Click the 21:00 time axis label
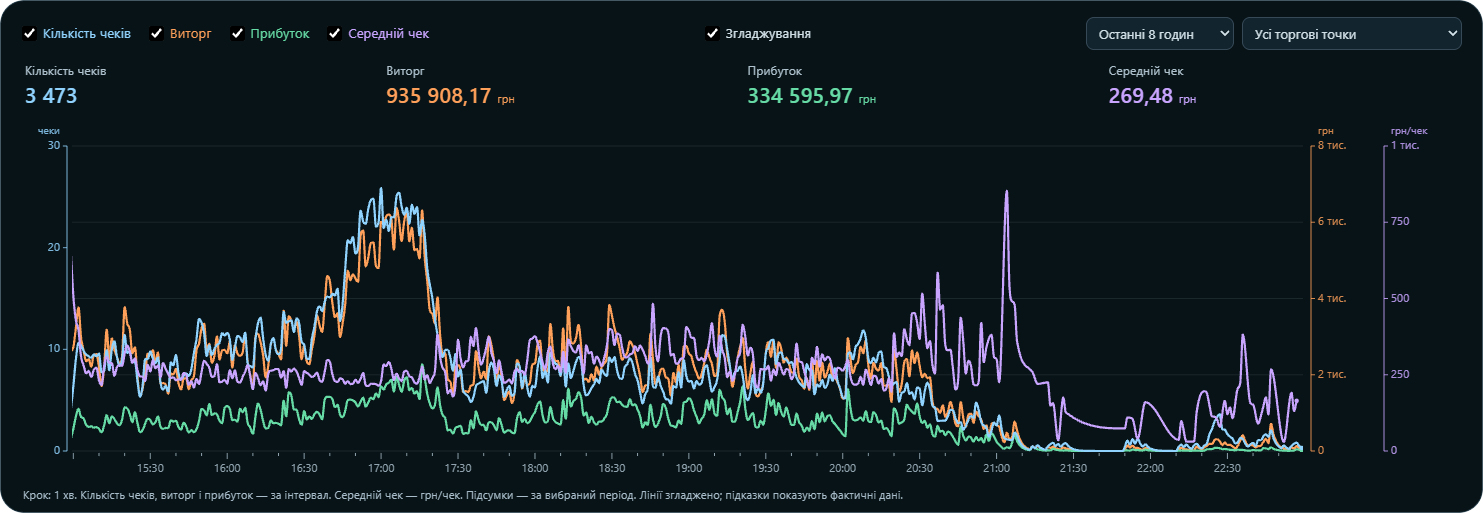1483x513 pixels. [997, 468]
